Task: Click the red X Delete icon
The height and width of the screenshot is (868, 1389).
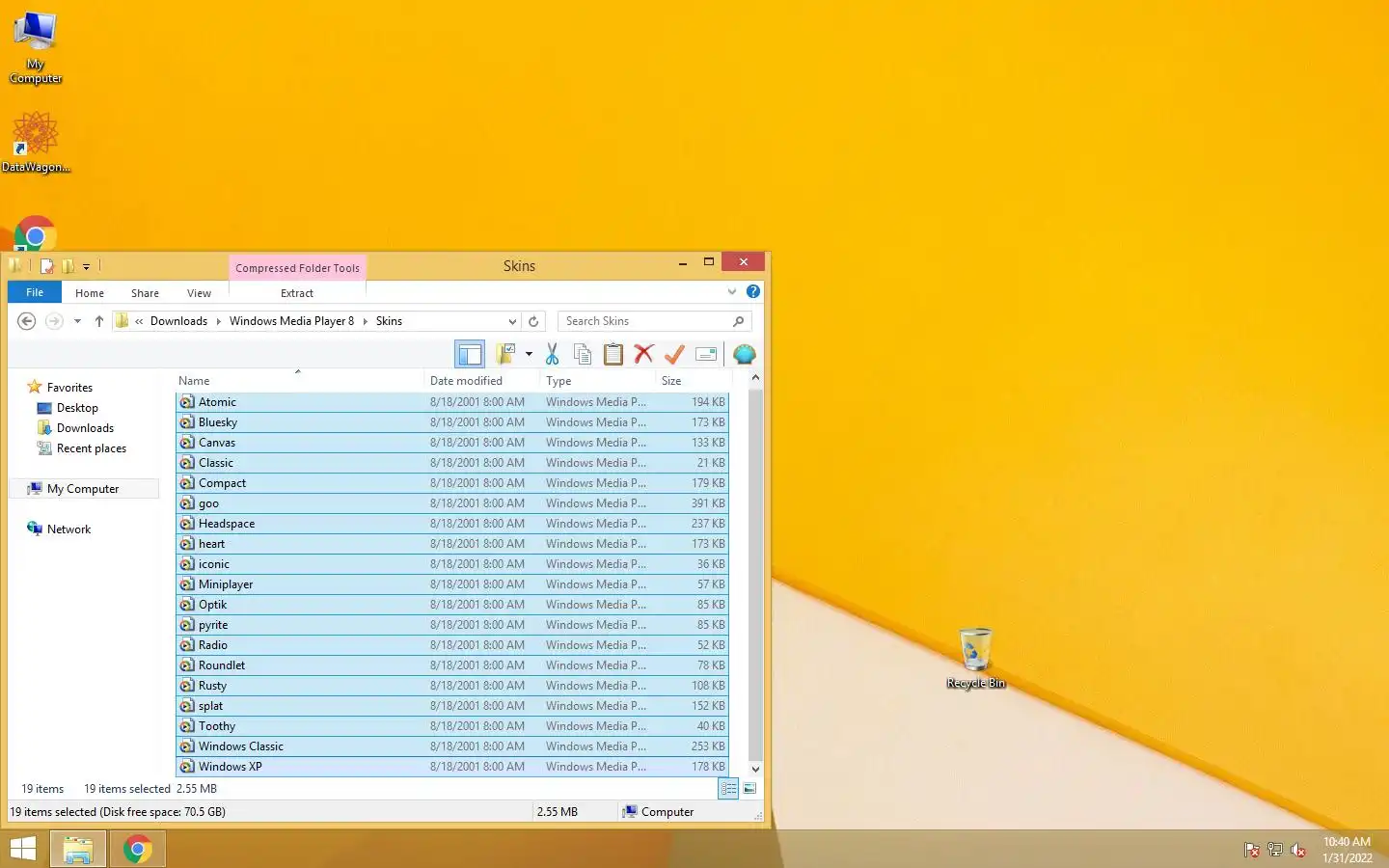Action: pos(643,354)
